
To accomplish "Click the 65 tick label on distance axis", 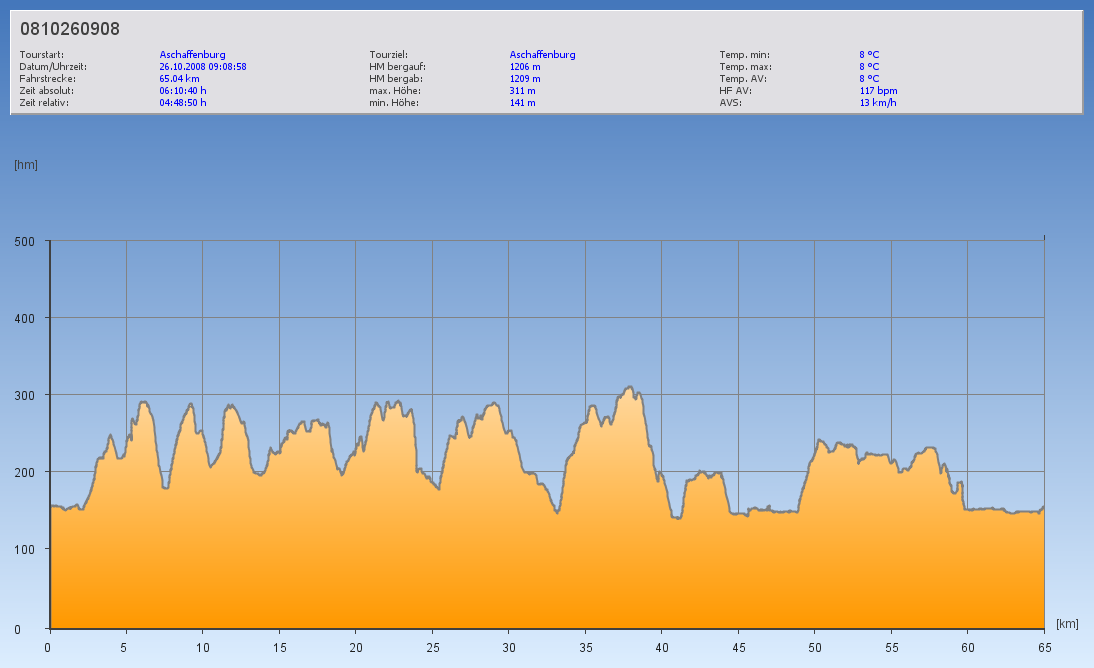I will click(x=1044, y=647).
